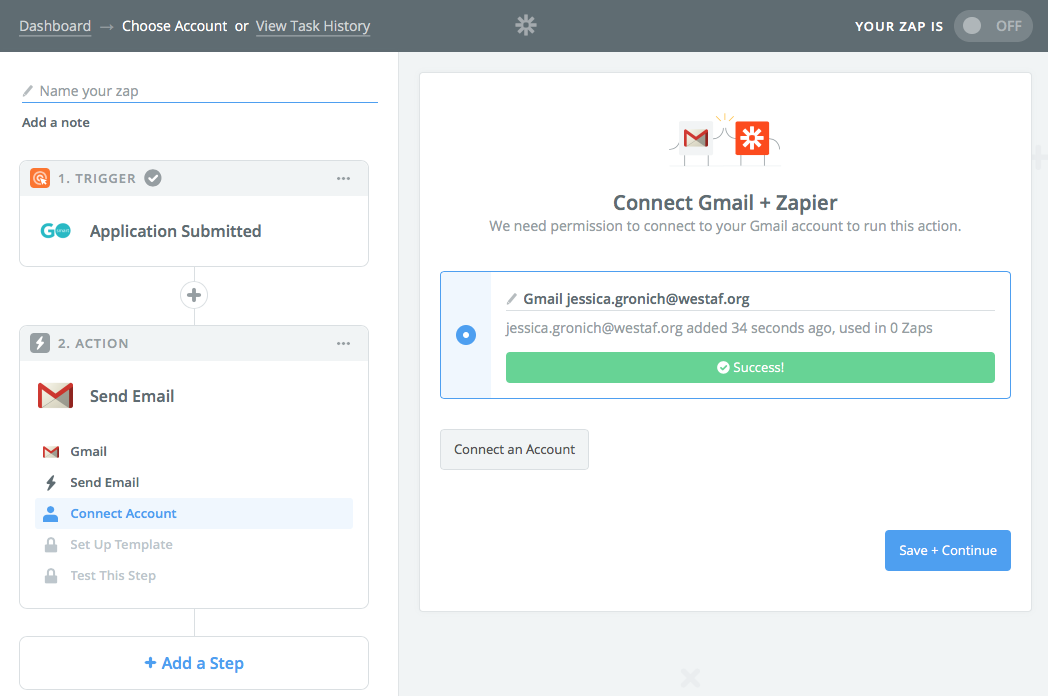This screenshot has width=1048, height=696.
Task: Click the Zapier asterisk logo in header
Action: 526,25
